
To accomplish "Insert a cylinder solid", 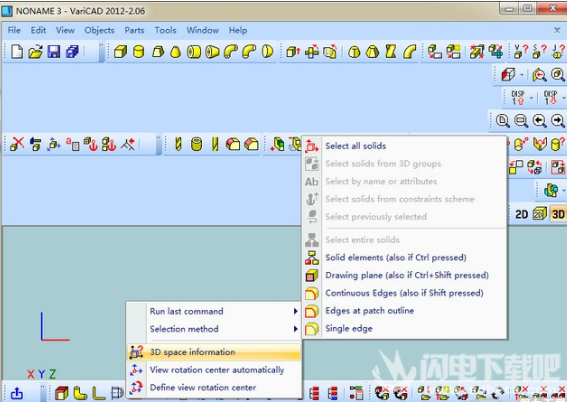I will pyautogui.click(x=138, y=52).
